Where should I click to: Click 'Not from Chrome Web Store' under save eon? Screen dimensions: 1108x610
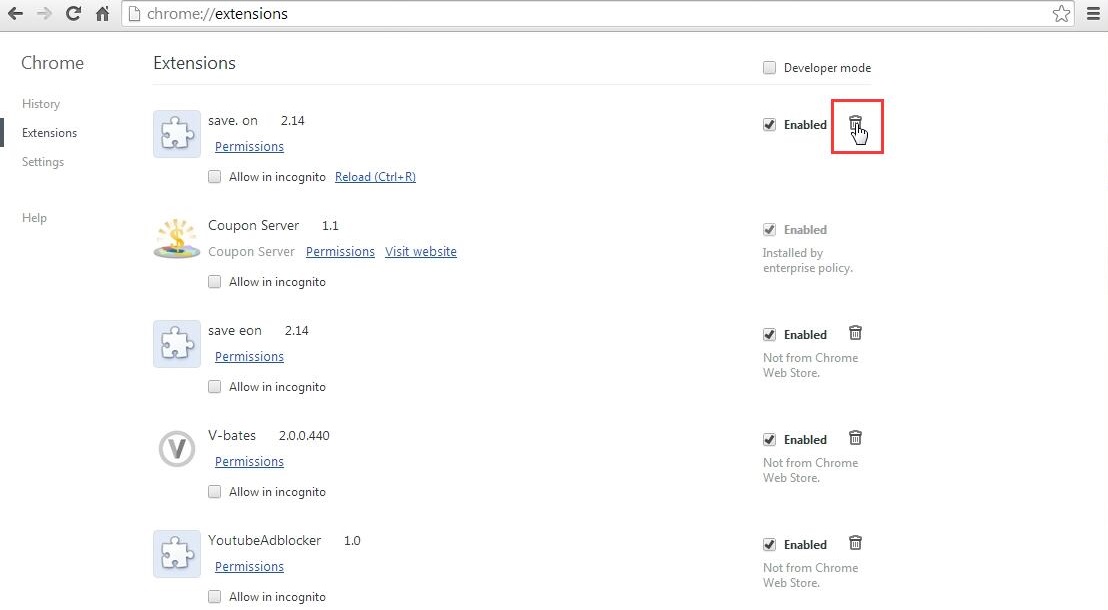(811, 365)
